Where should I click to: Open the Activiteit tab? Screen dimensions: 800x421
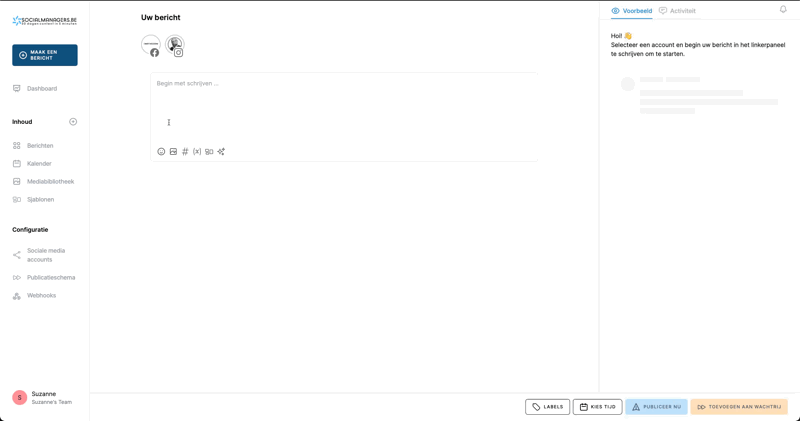677,11
